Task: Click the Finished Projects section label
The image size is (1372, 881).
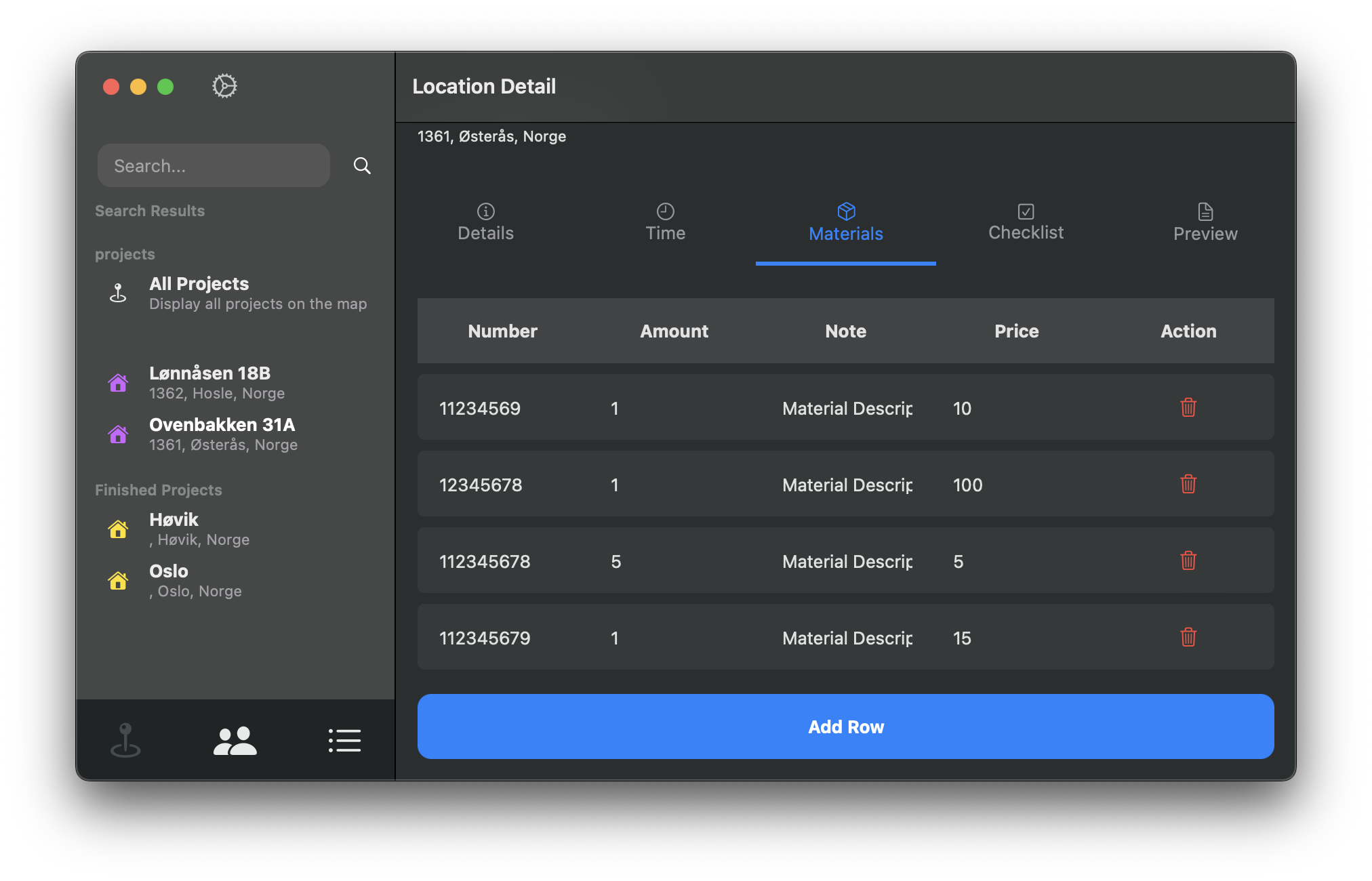Action: 158,489
